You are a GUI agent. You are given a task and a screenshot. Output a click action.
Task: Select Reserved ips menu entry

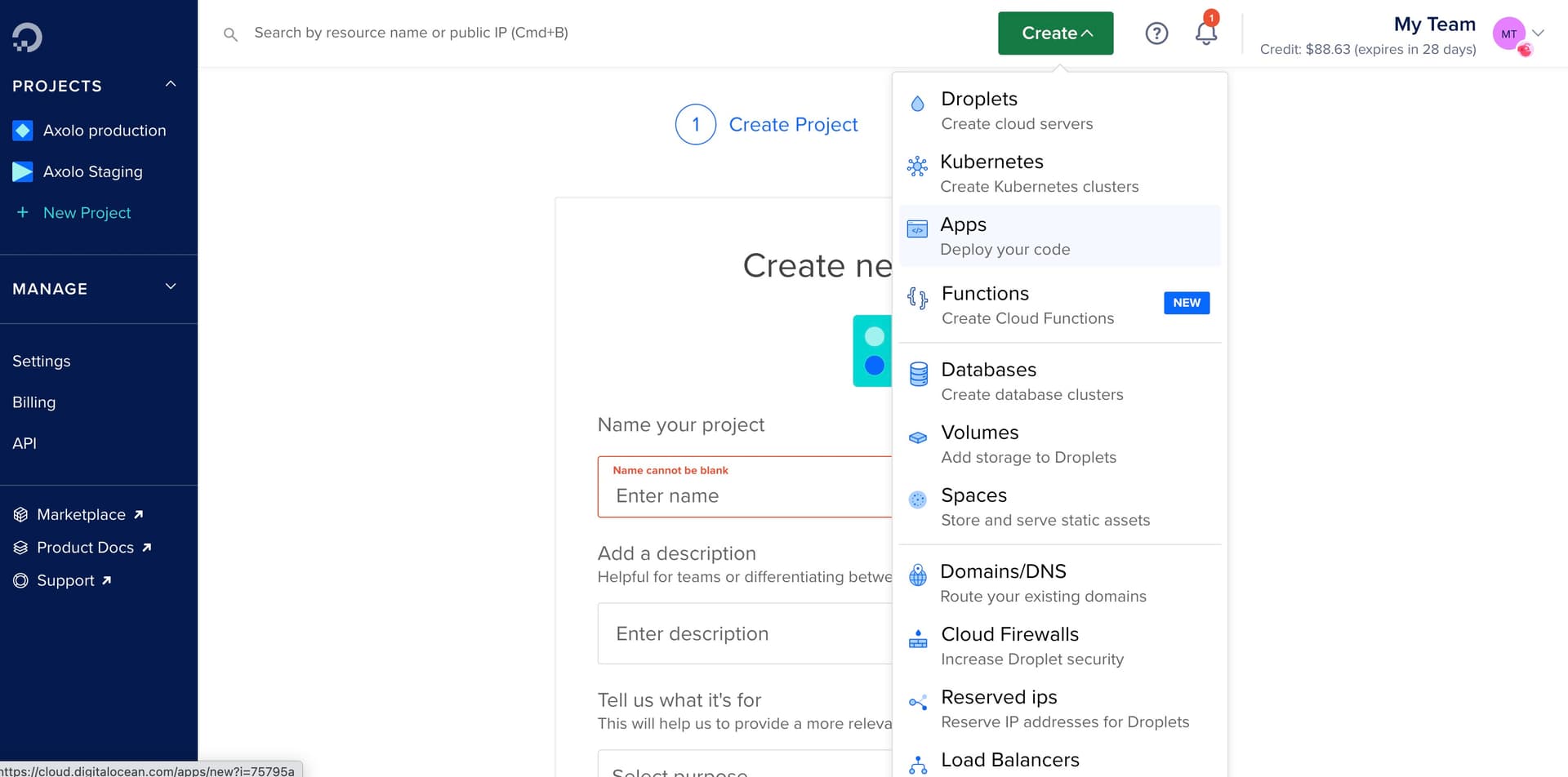click(x=1059, y=708)
